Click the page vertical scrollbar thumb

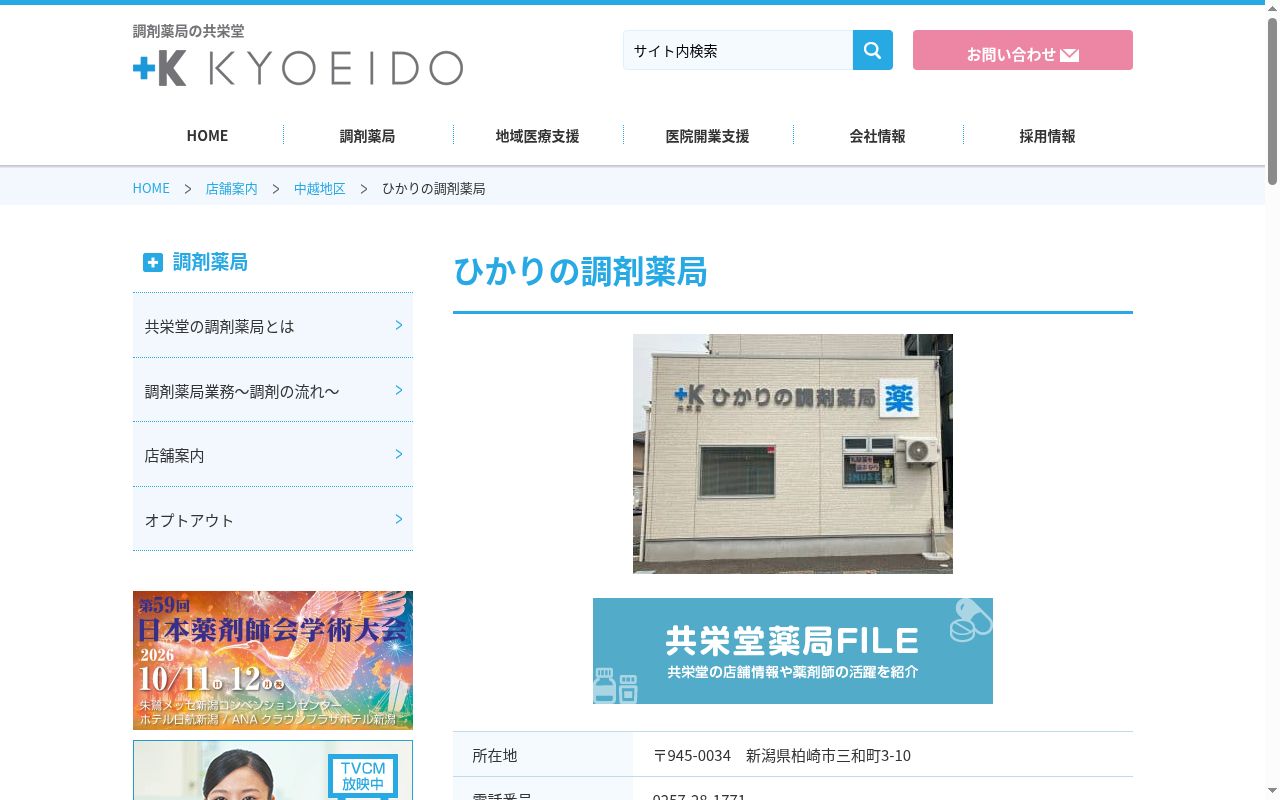pyautogui.click(x=1272, y=100)
